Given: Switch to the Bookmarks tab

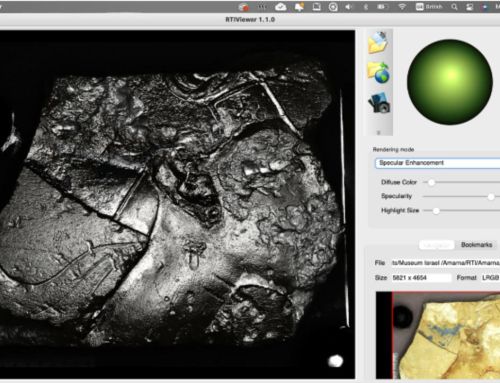Looking at the screenshot, I should tap(476, 245).
